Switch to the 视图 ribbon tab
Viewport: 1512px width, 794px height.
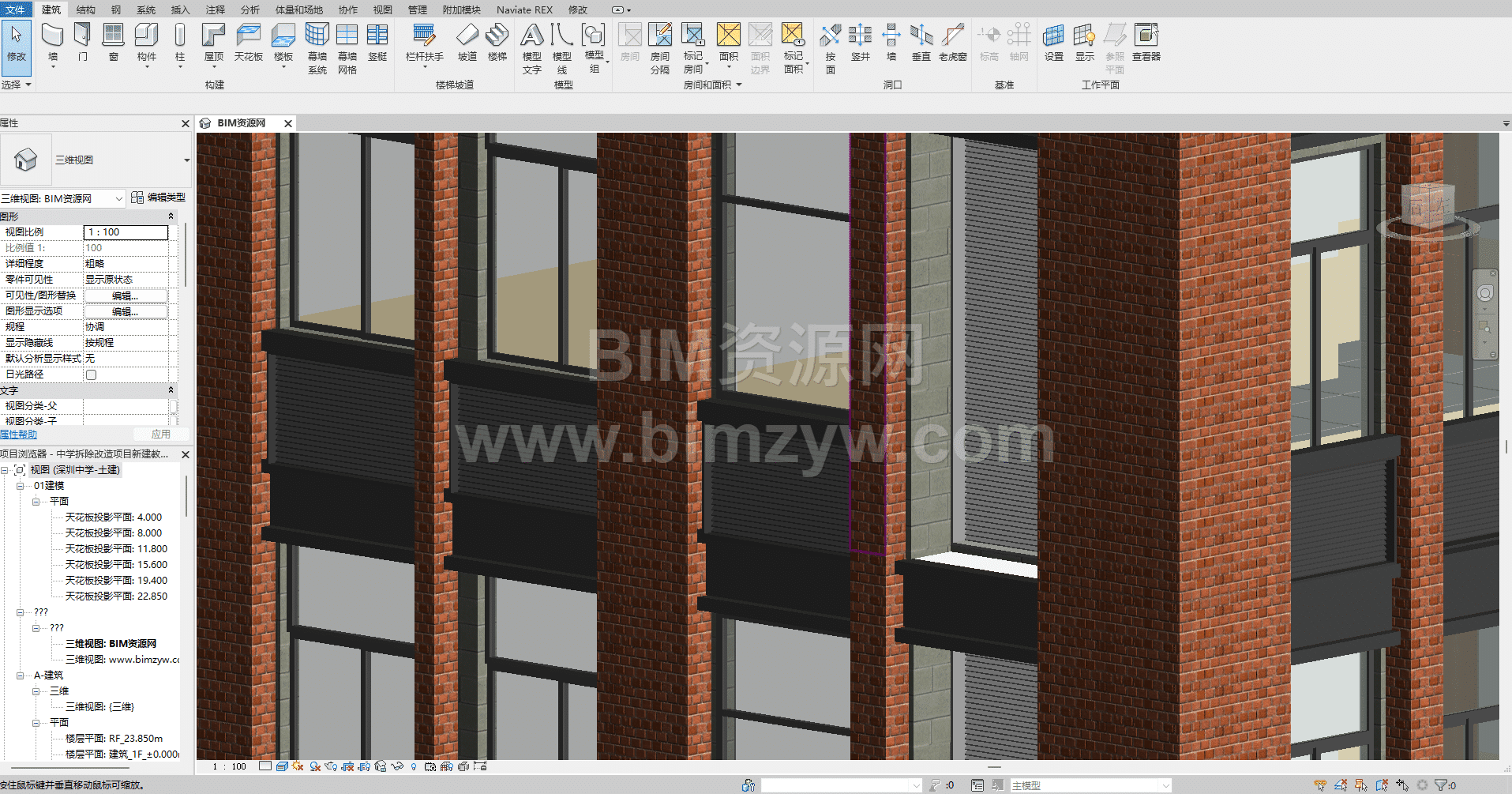point(382,9)
